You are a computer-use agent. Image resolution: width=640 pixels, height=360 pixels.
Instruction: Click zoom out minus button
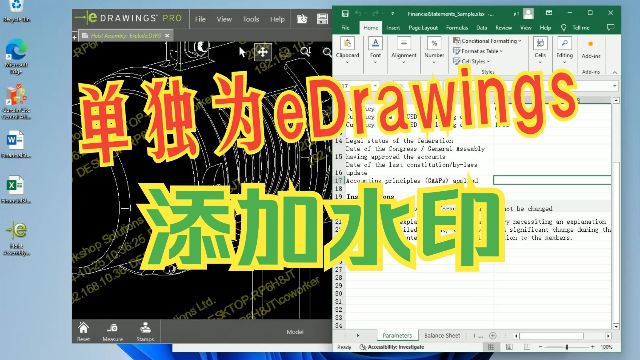(x=540, y=347)
